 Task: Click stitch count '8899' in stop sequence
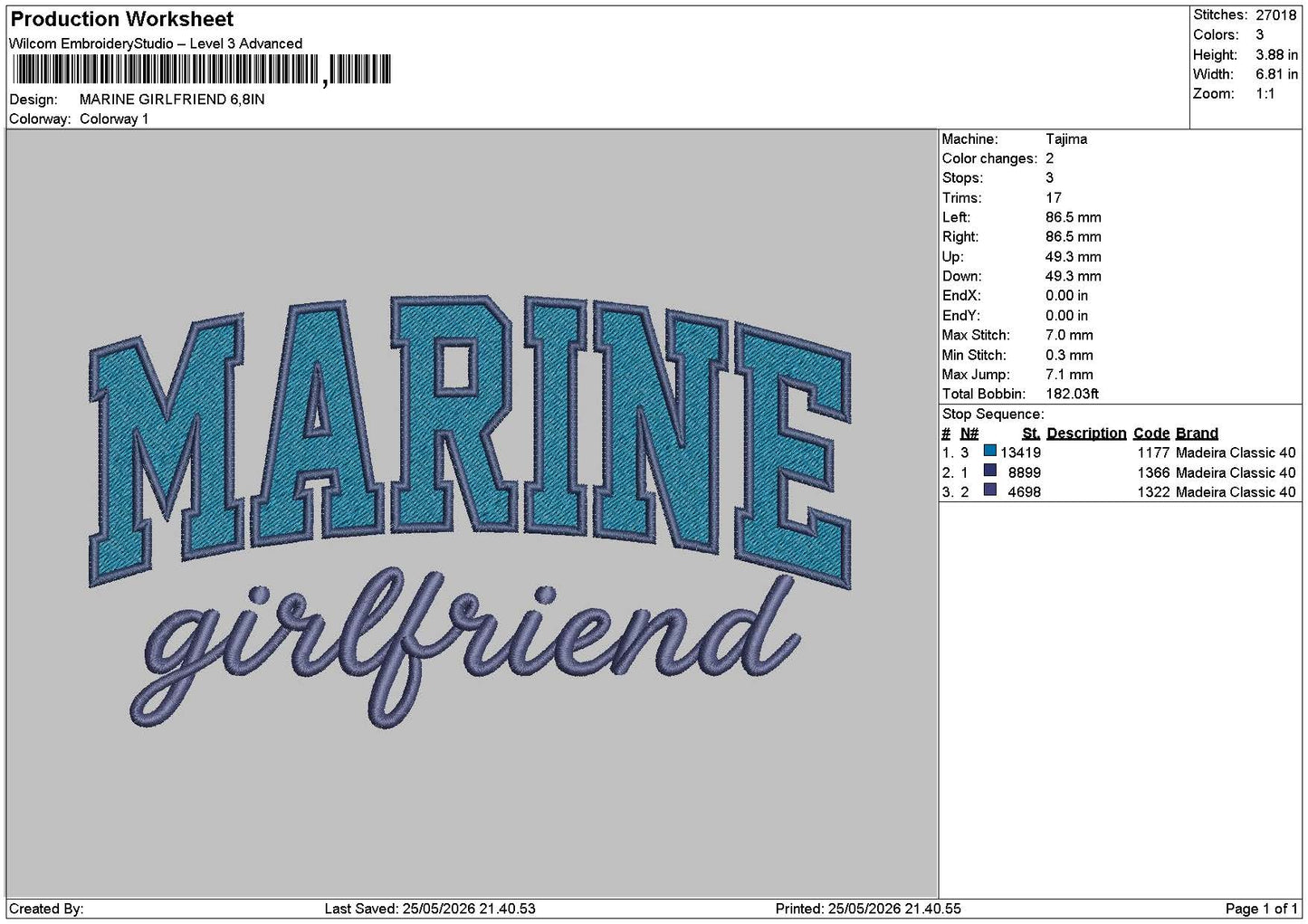coord(1025,473)
